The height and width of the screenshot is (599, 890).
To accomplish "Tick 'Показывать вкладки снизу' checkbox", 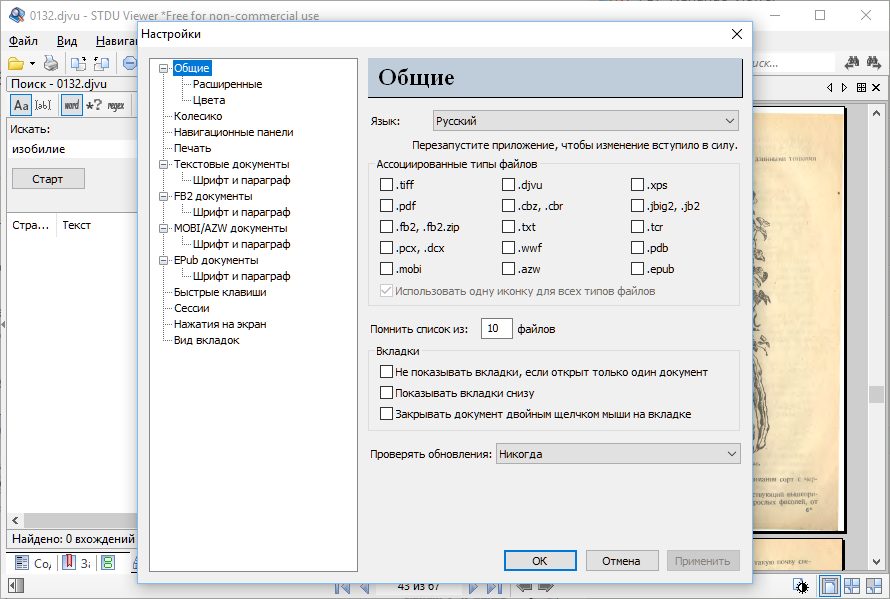I will [387, 393].
